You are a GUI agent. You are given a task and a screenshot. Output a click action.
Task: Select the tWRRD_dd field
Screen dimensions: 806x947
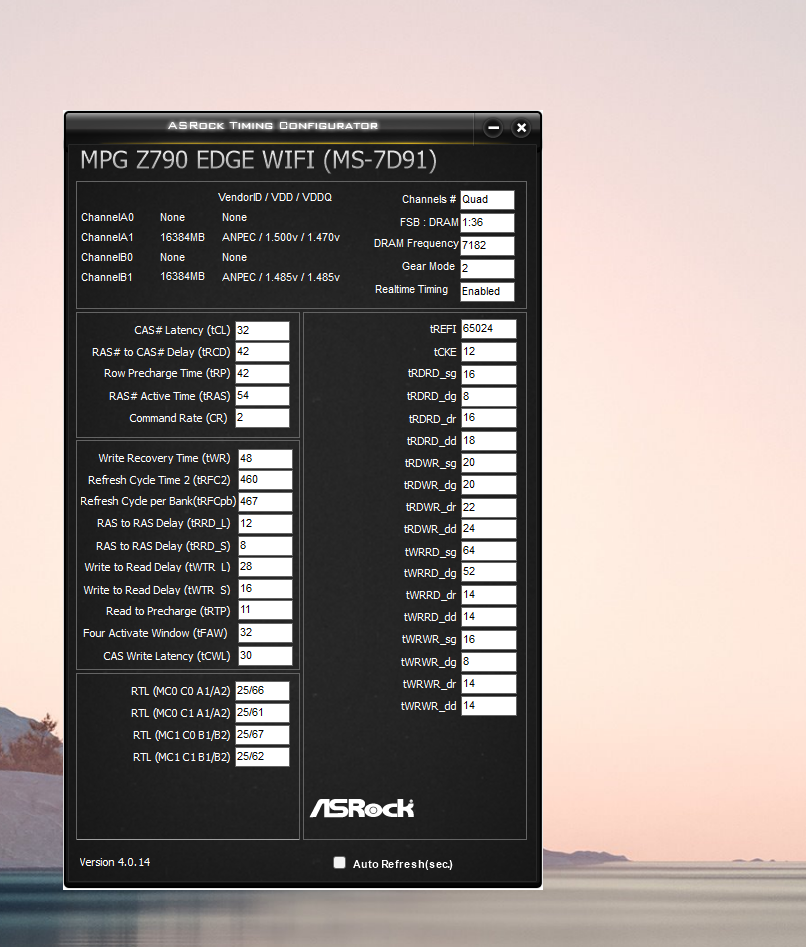[488, 617]
